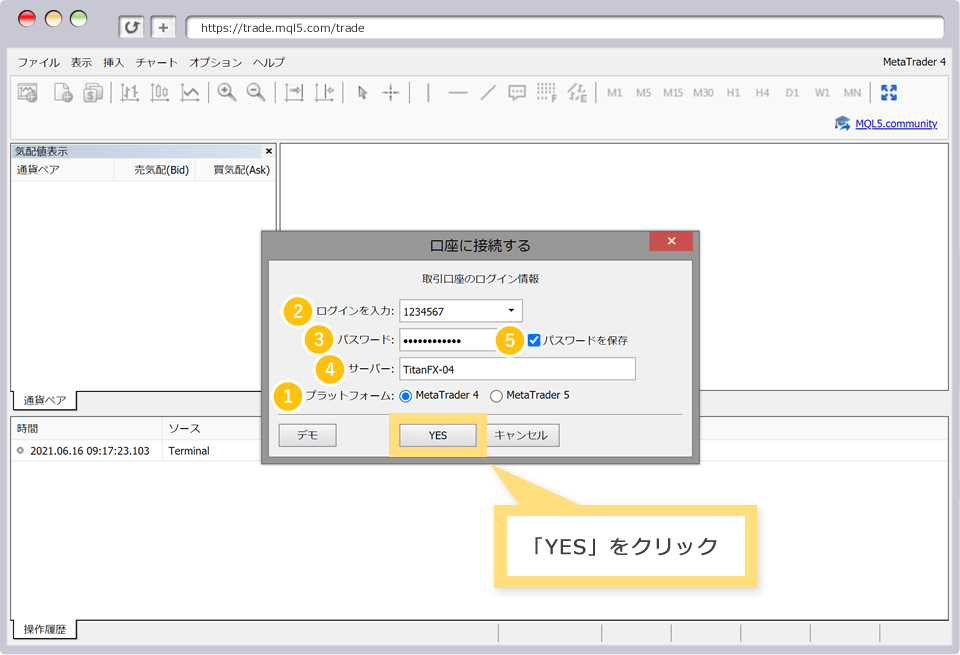Select the horizontal line drawing tool
Screen dimensions: 960x655
pyautogui.click(x=458, y=93)
